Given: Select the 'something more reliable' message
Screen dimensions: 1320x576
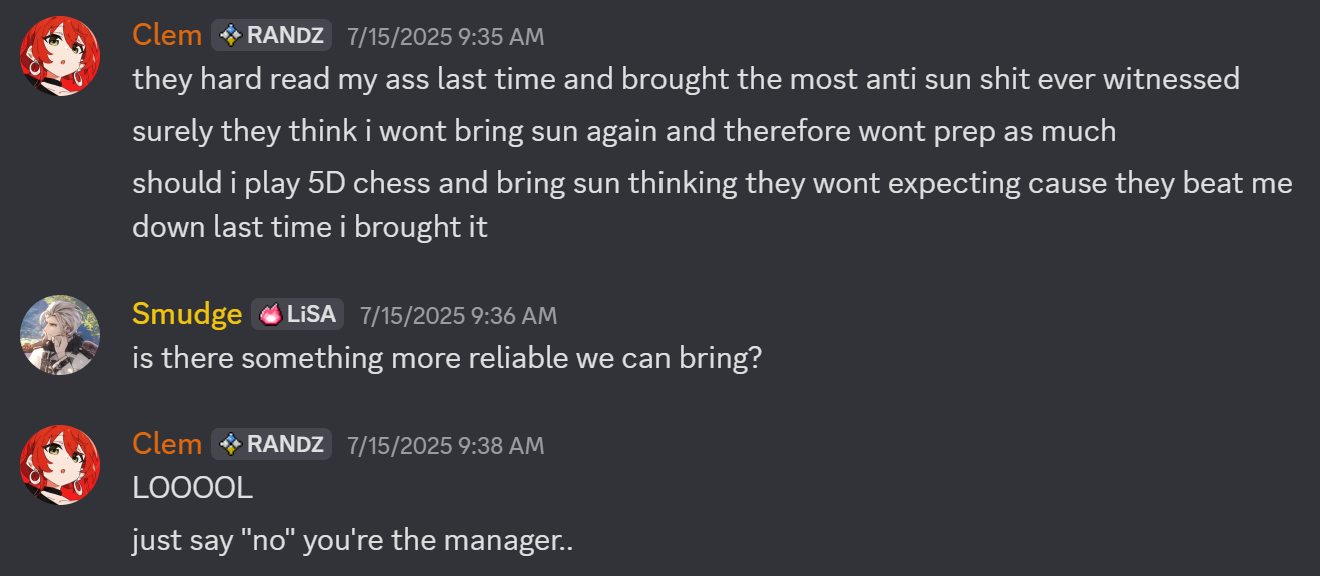Looking at the screenshot, I should [x=447, y=358].
